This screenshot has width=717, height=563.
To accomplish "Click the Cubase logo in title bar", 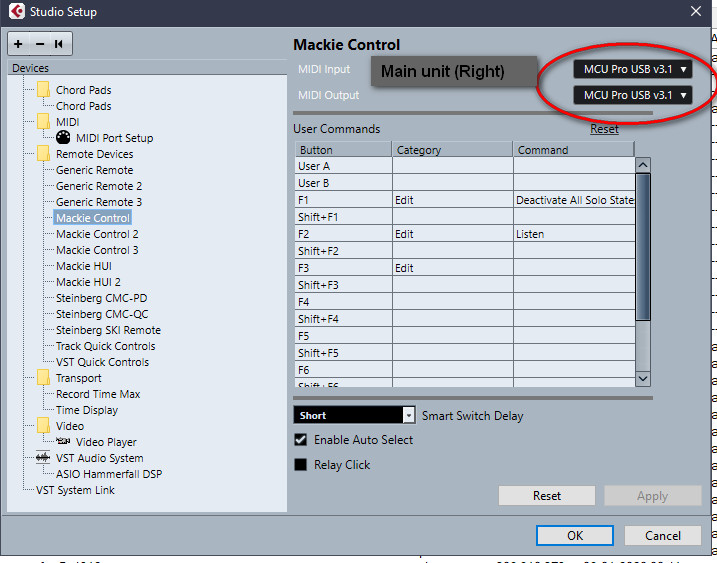I will coord(16,11).
